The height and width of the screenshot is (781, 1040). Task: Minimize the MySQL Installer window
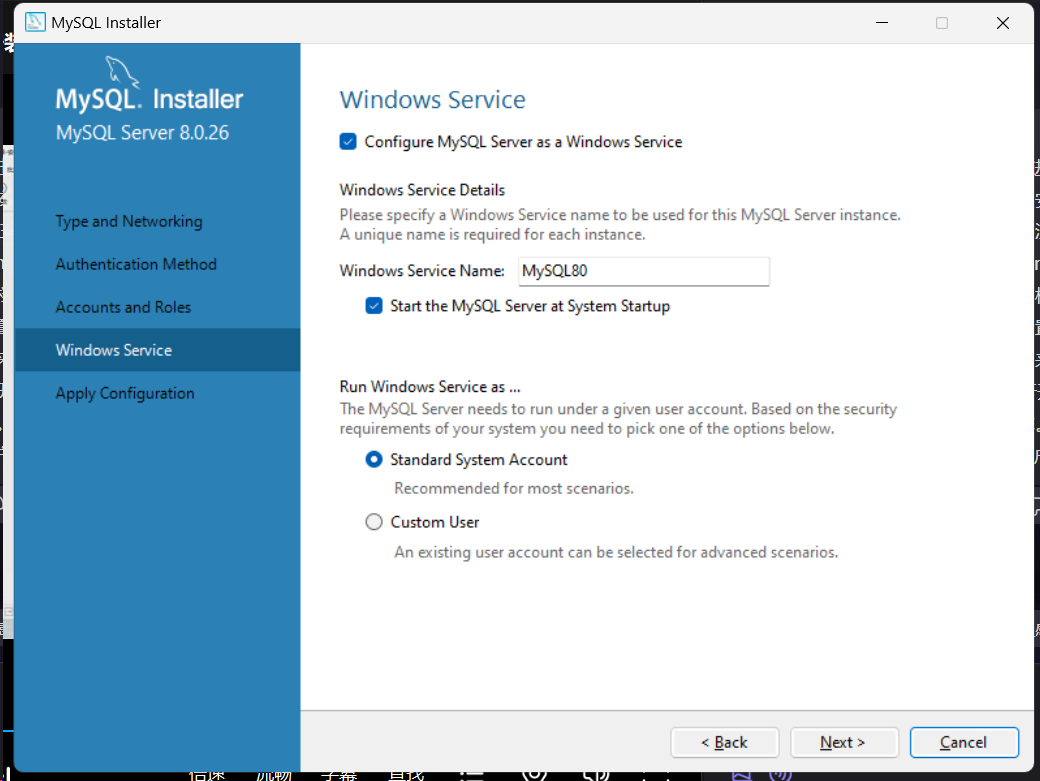coord(881,23)
